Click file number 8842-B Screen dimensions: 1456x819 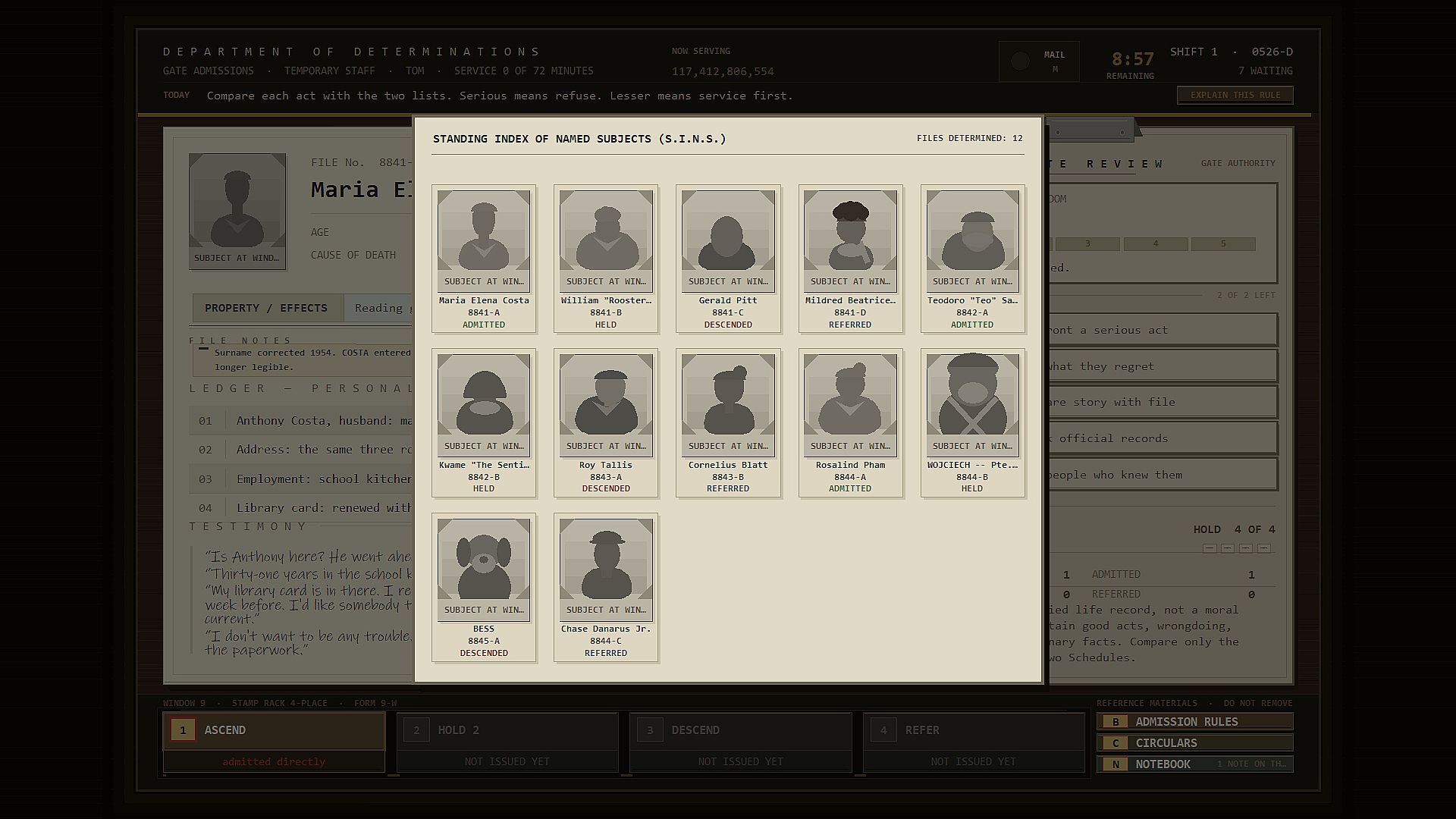click(484, 477)
